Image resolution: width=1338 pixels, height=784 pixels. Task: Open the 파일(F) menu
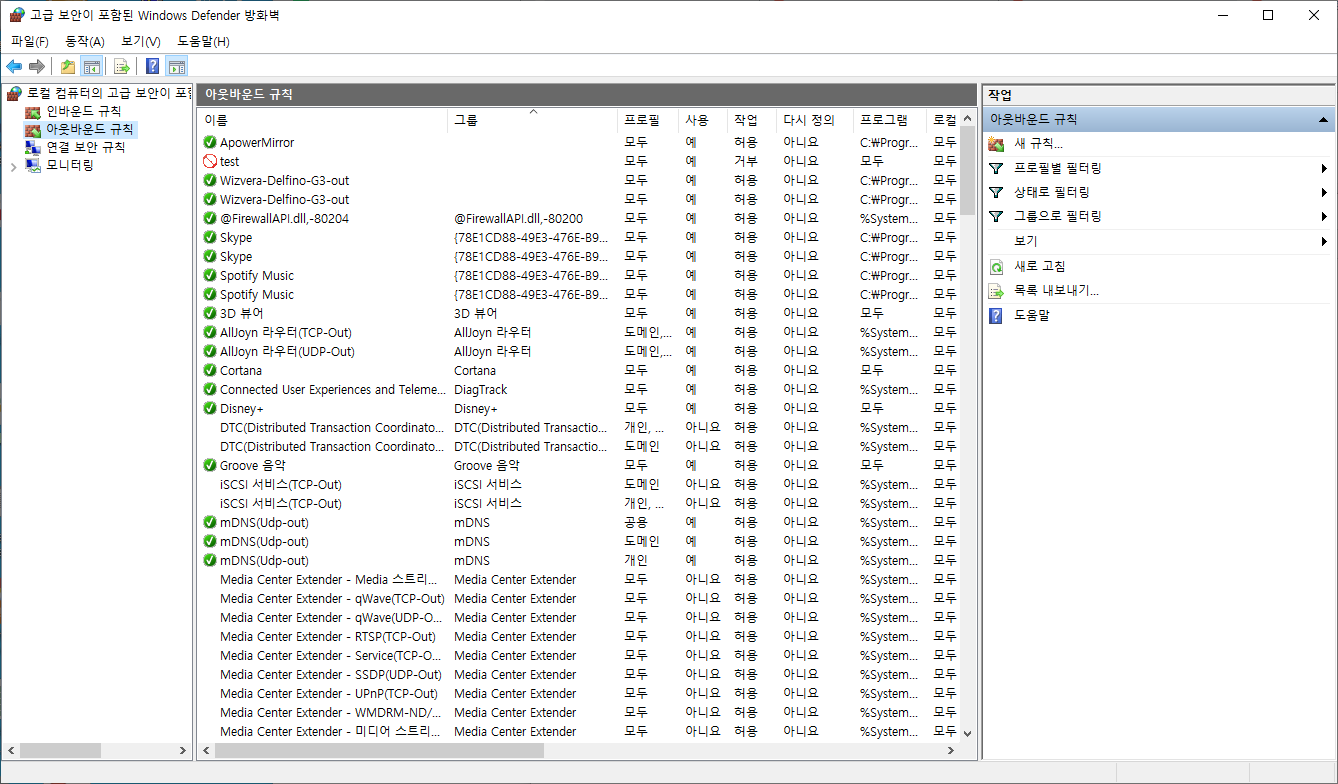[x=30, y=41]
